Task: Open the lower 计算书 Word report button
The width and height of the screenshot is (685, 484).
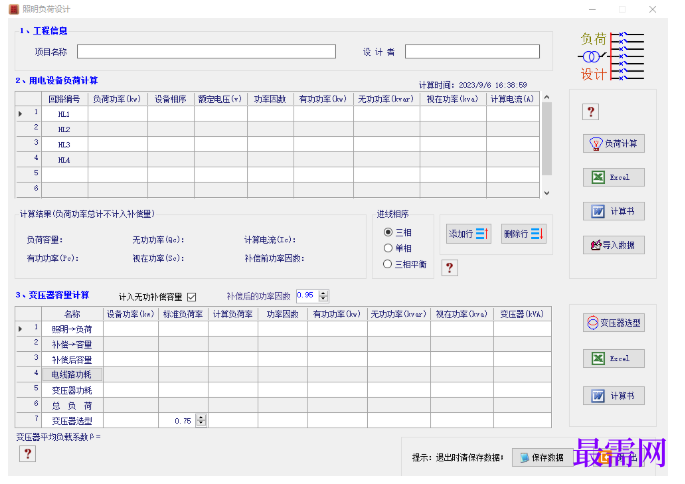Action: click(x=613, y=396)
